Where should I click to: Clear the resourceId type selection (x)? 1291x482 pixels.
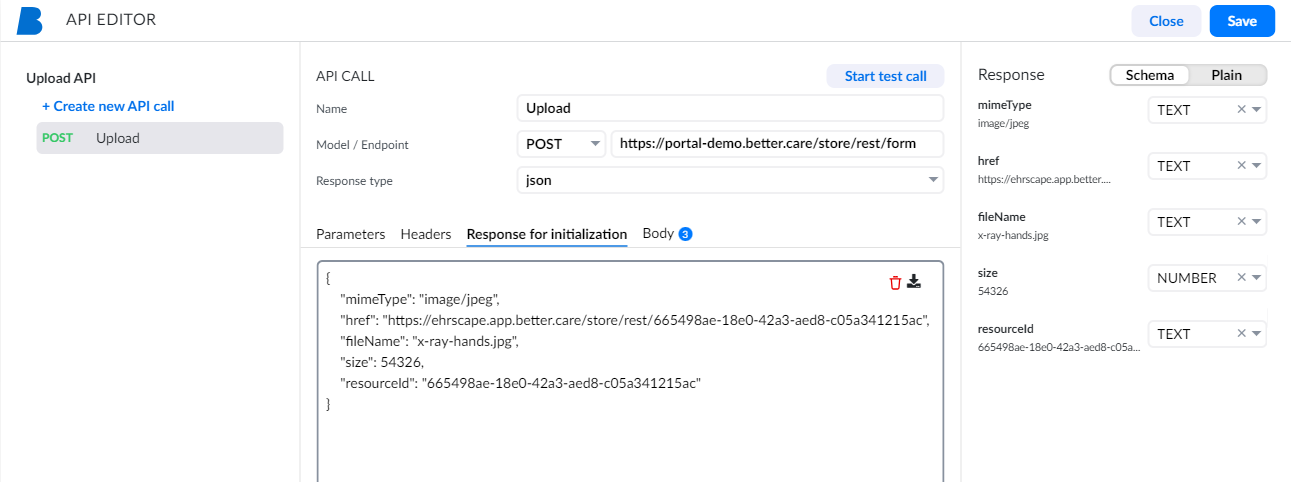pos(1241,334)
